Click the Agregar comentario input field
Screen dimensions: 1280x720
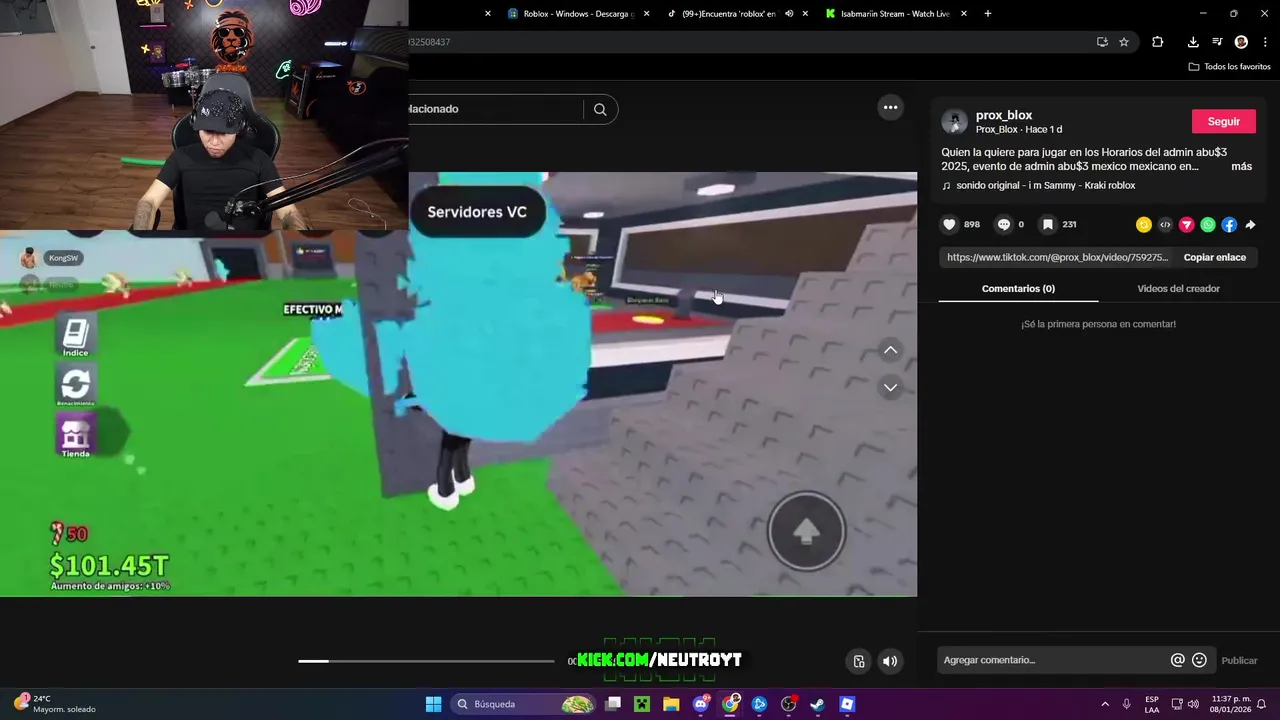[x=1053, y=660]
